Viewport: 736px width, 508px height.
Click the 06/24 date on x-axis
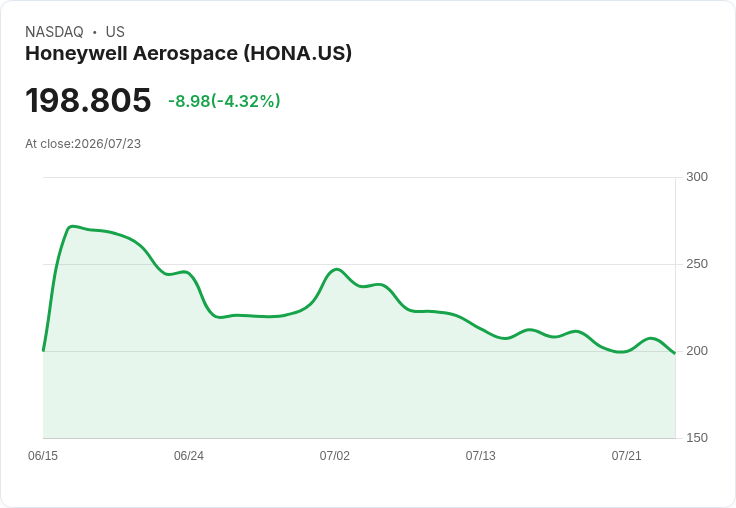[x=189, y=456]
